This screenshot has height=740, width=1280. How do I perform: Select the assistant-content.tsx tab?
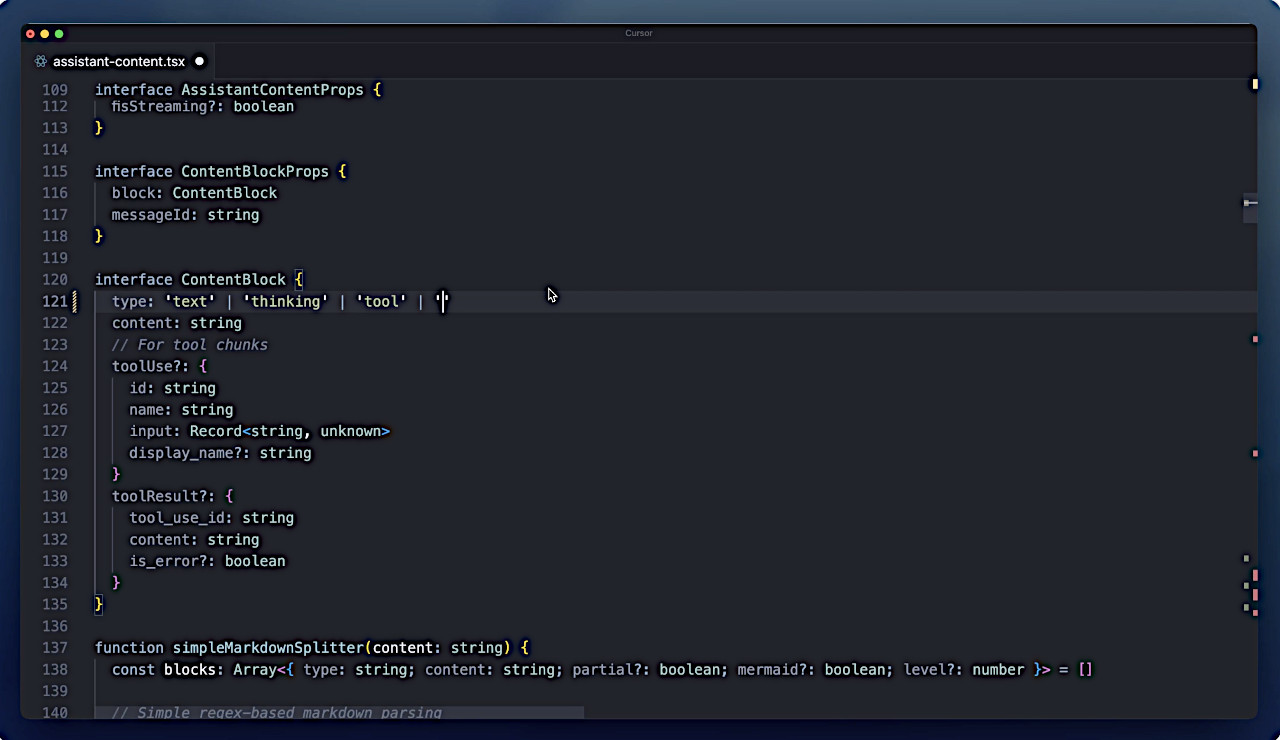(x=118, y=61)
